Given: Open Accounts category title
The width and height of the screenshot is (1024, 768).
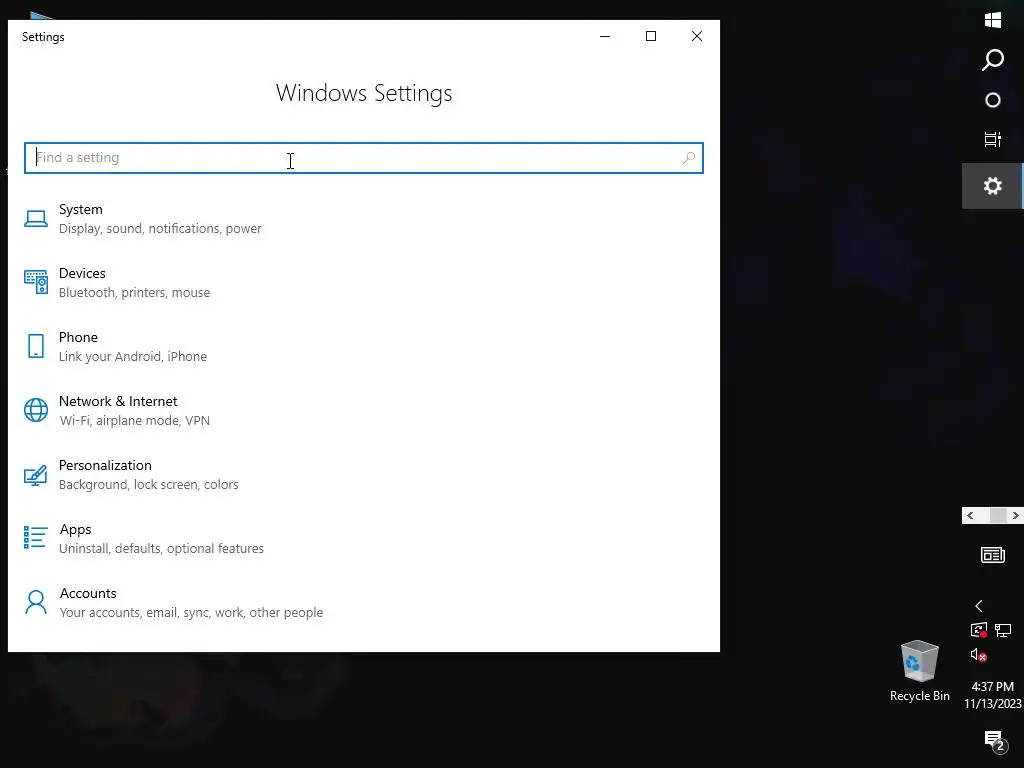Looking at the screenshot, I should (x=88, y=593).
